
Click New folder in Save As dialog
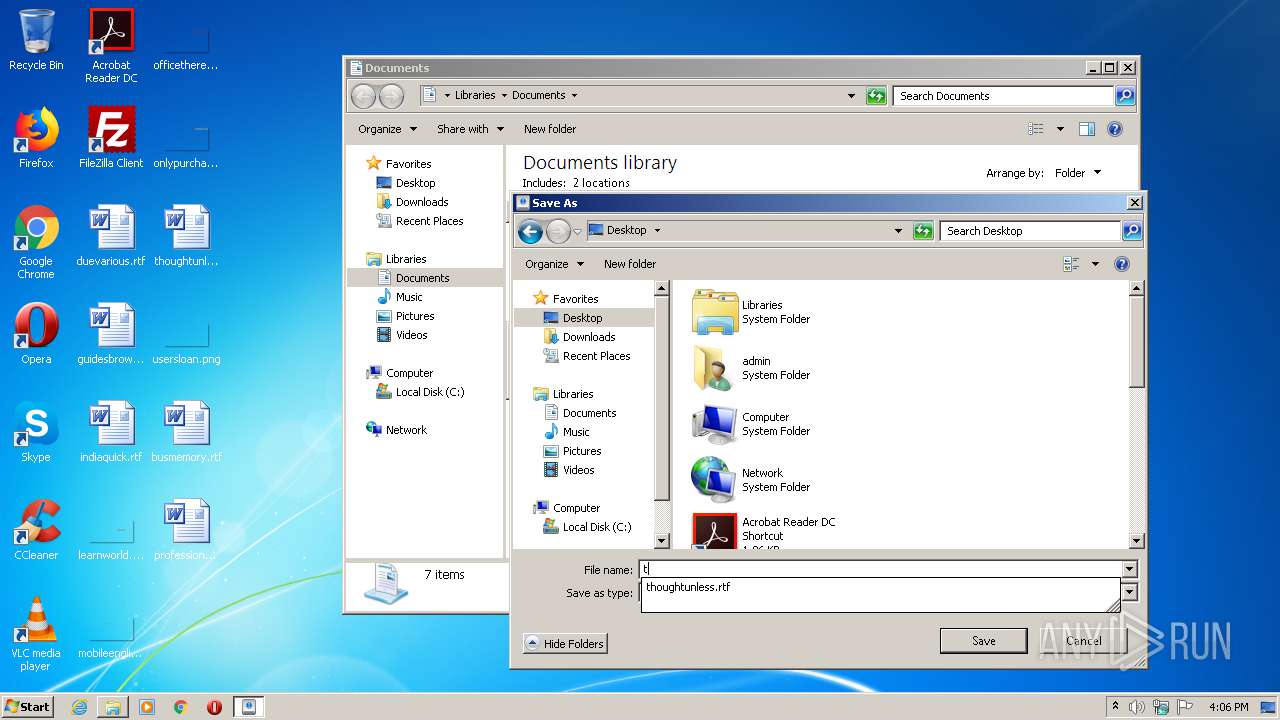tap(630, 264)
